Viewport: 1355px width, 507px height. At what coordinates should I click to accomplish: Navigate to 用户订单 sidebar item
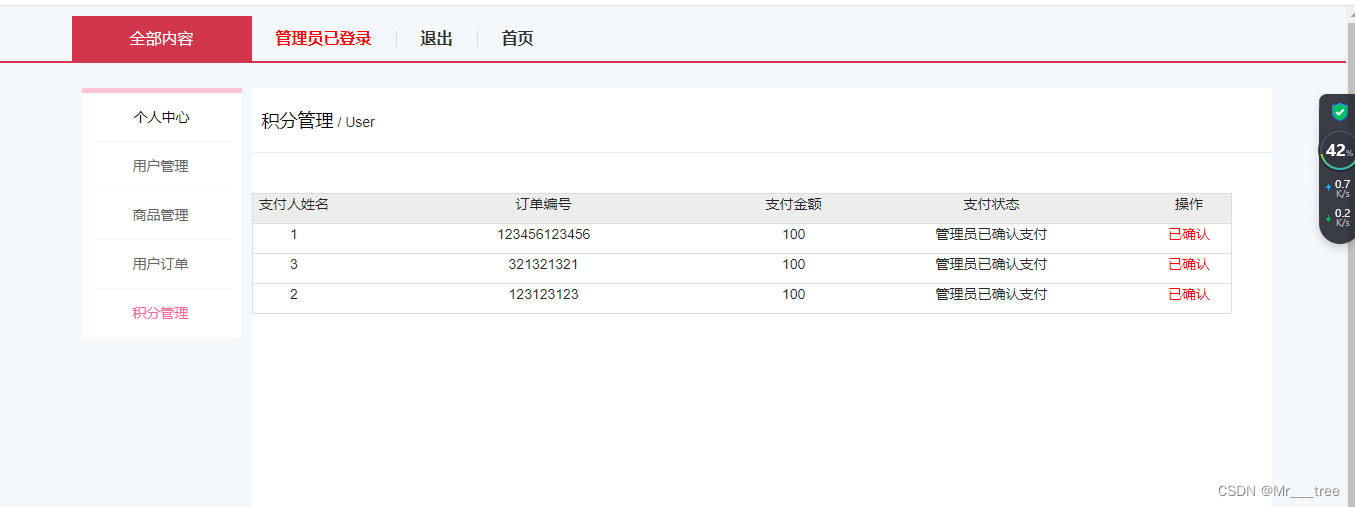[161, 264]
